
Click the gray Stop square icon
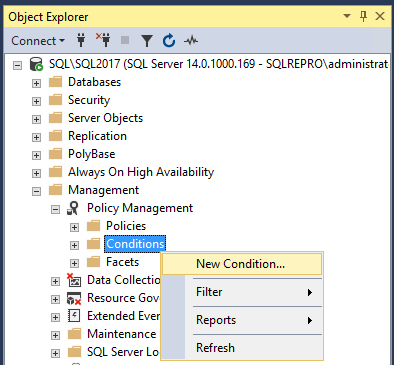[125, 40]
